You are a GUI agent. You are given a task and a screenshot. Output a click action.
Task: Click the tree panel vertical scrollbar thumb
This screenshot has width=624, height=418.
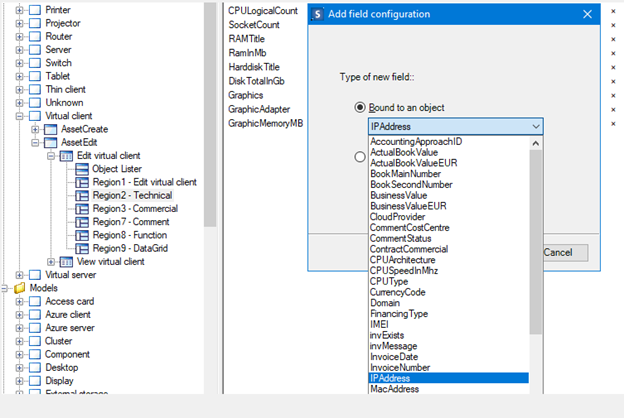tap(210, 115)
